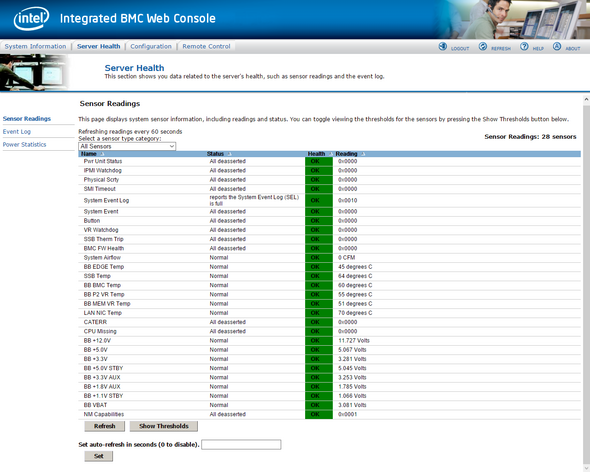
Task: Click the Show Thresholds button
Action: tap(164, 426)
